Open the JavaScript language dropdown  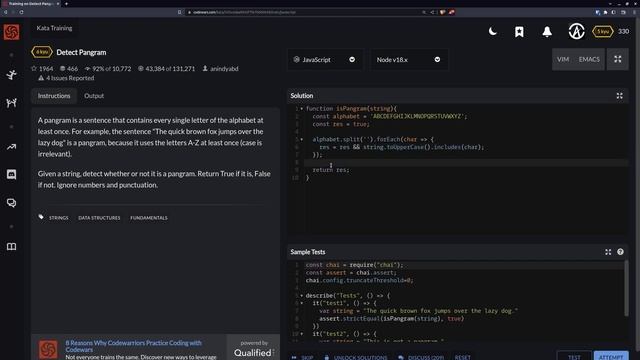[324, 60]
